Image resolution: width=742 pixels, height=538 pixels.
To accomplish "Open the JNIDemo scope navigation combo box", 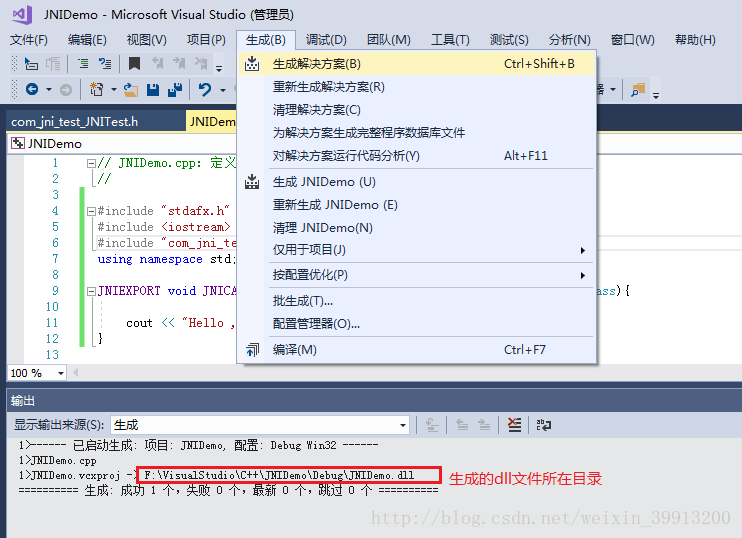I will pyautogui.click(x=123, y=143).
